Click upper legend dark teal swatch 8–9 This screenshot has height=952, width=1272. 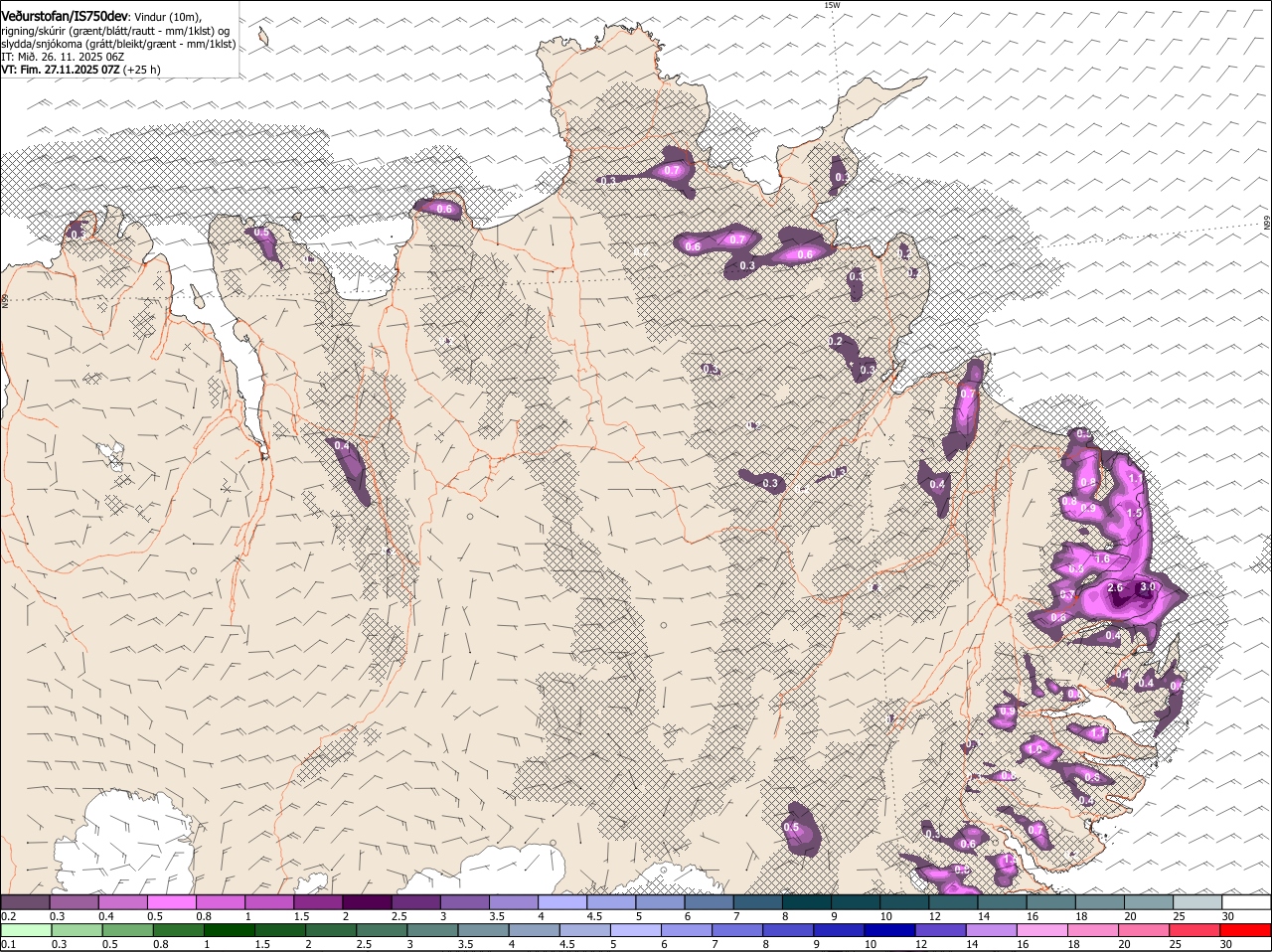tap(807, 902)
